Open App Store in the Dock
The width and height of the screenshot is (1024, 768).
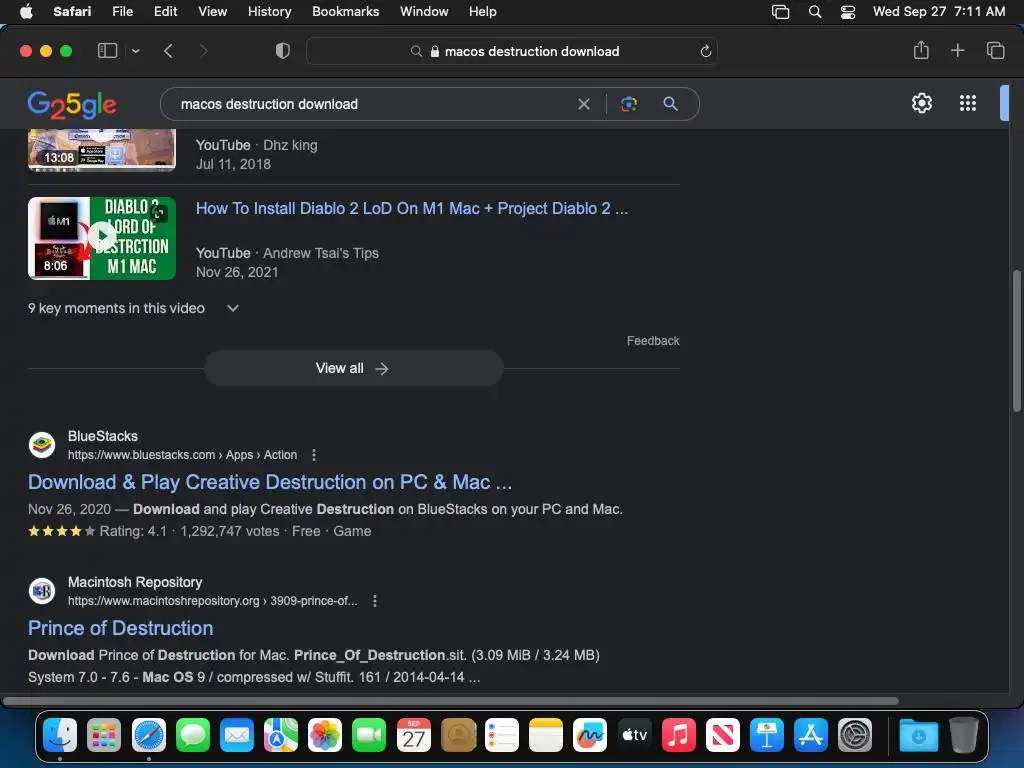tap(810, 735)
